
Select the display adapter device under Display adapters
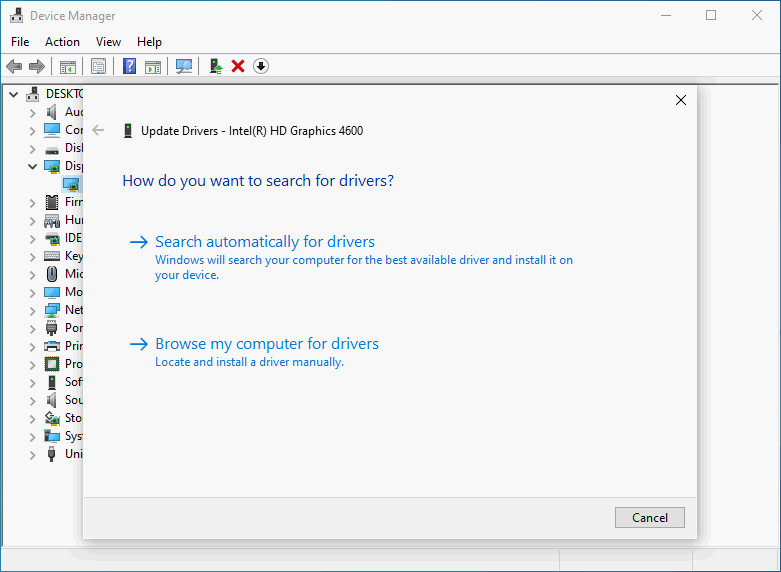pyautogui.click(x=70, y=184)
